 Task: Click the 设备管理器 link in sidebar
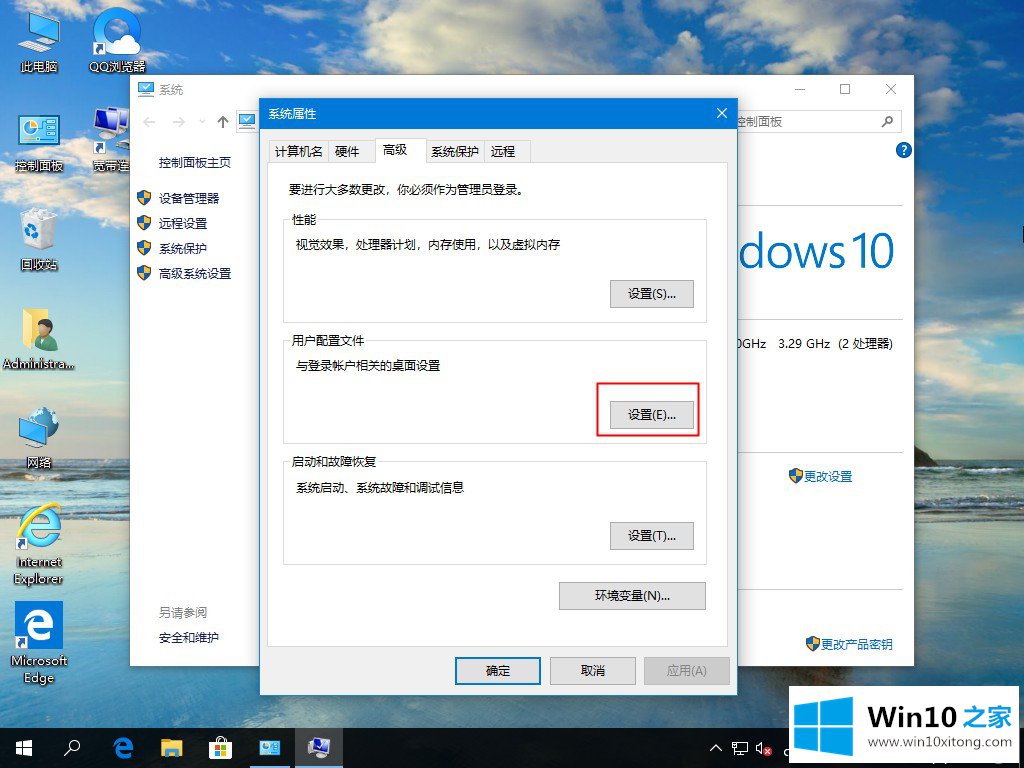(188, 198)
